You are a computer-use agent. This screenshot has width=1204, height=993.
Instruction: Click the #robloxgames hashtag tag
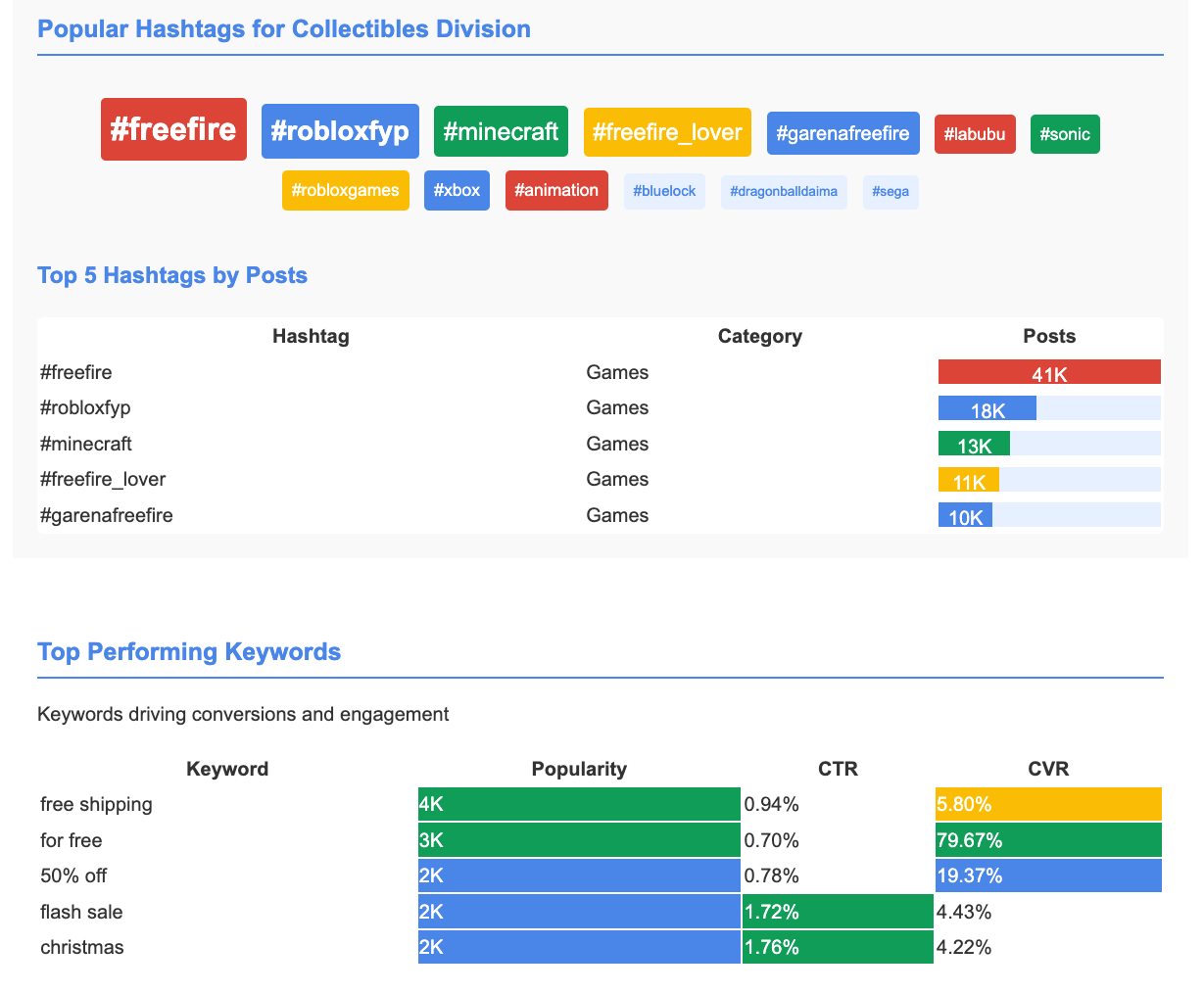[345, 190]
